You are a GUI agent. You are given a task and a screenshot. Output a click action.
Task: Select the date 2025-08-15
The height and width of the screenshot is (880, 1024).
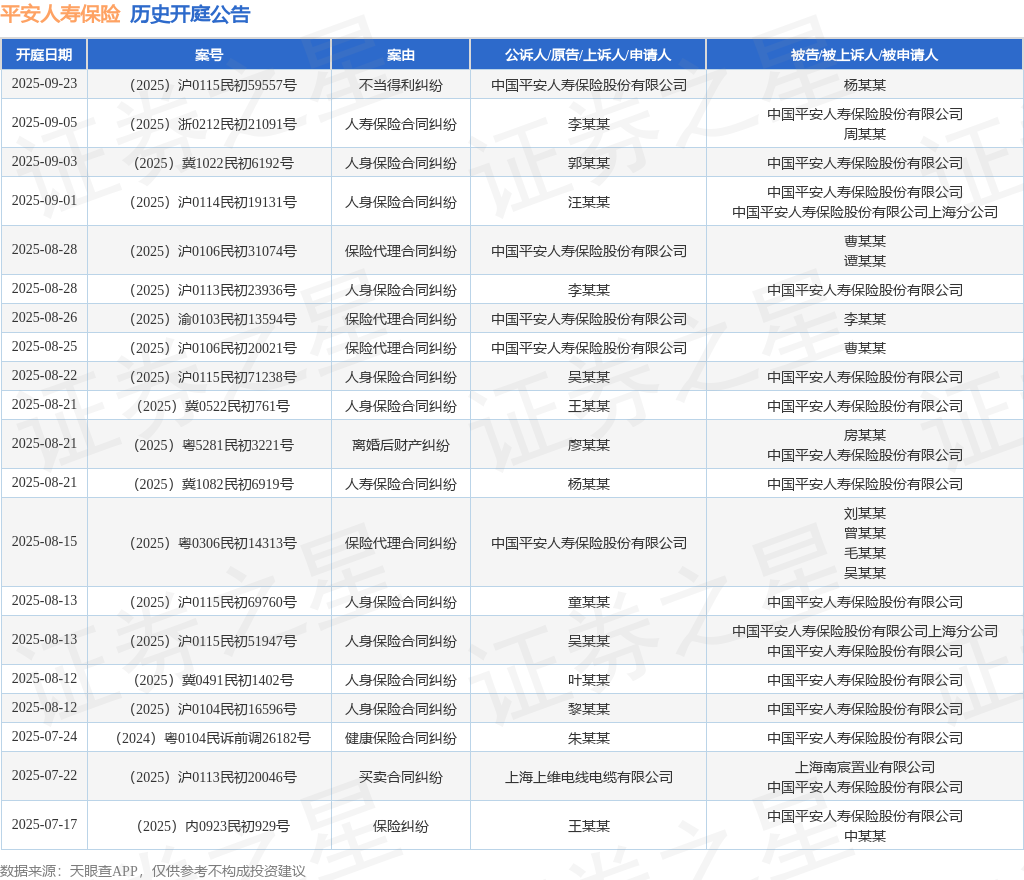44,541
